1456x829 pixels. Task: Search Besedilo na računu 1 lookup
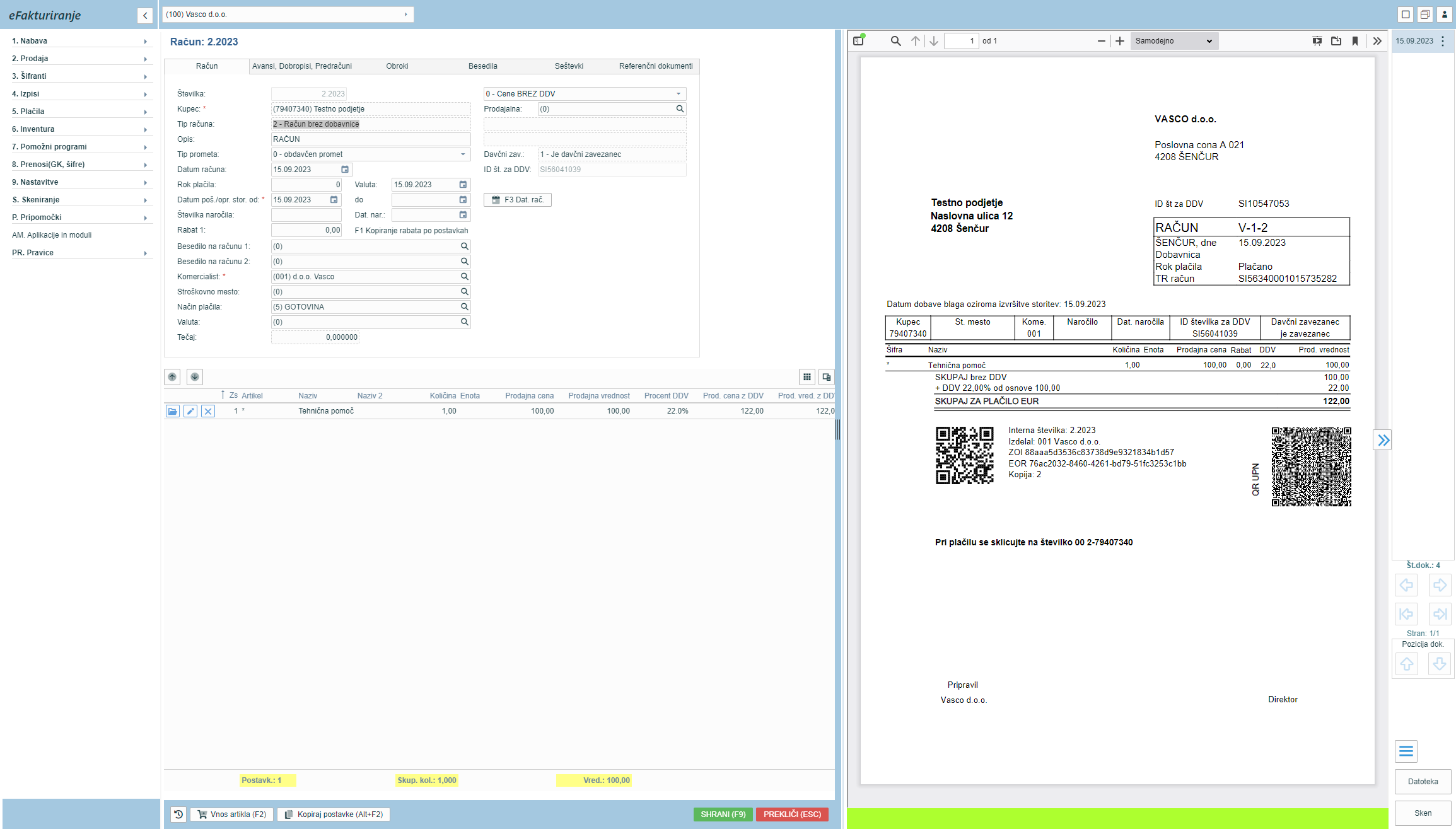(x=464, y=246)
